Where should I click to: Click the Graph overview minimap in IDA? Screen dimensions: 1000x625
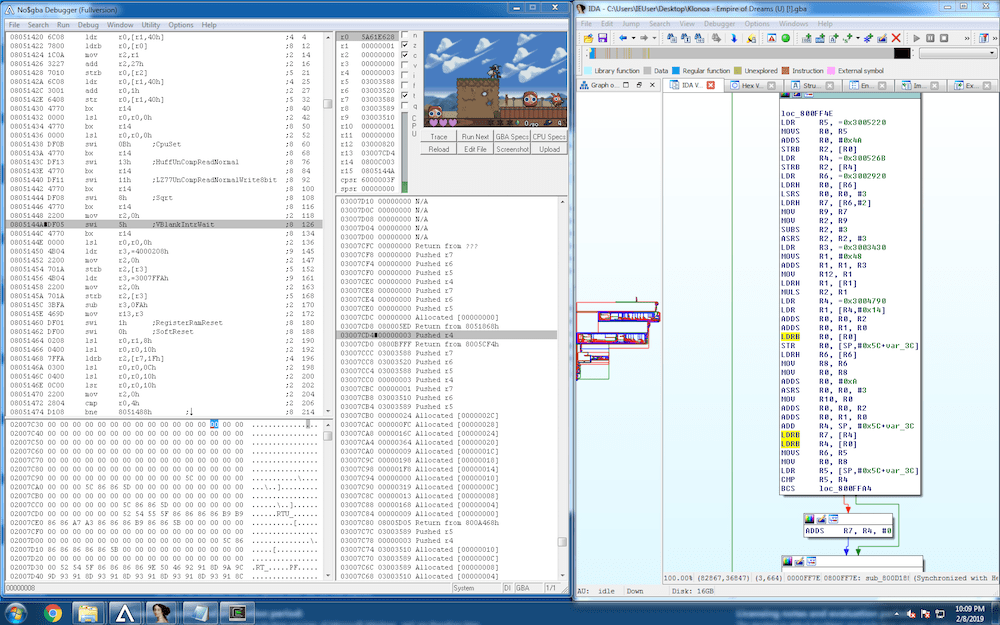[618, 340]
